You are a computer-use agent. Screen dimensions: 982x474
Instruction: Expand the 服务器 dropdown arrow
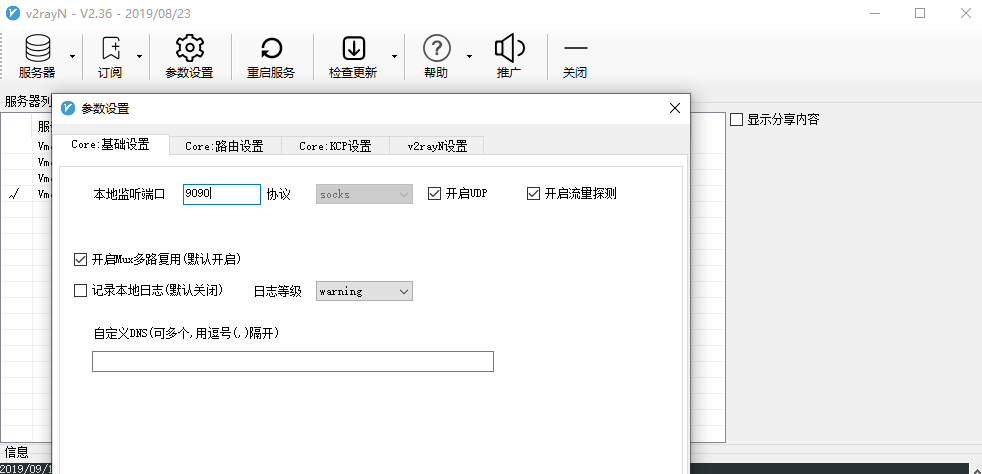pos(73,56)
